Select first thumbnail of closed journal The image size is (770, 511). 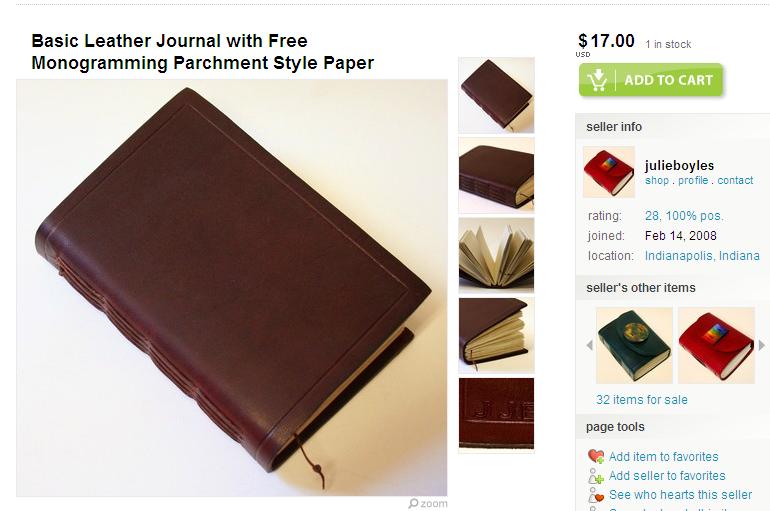pos(496,95)
